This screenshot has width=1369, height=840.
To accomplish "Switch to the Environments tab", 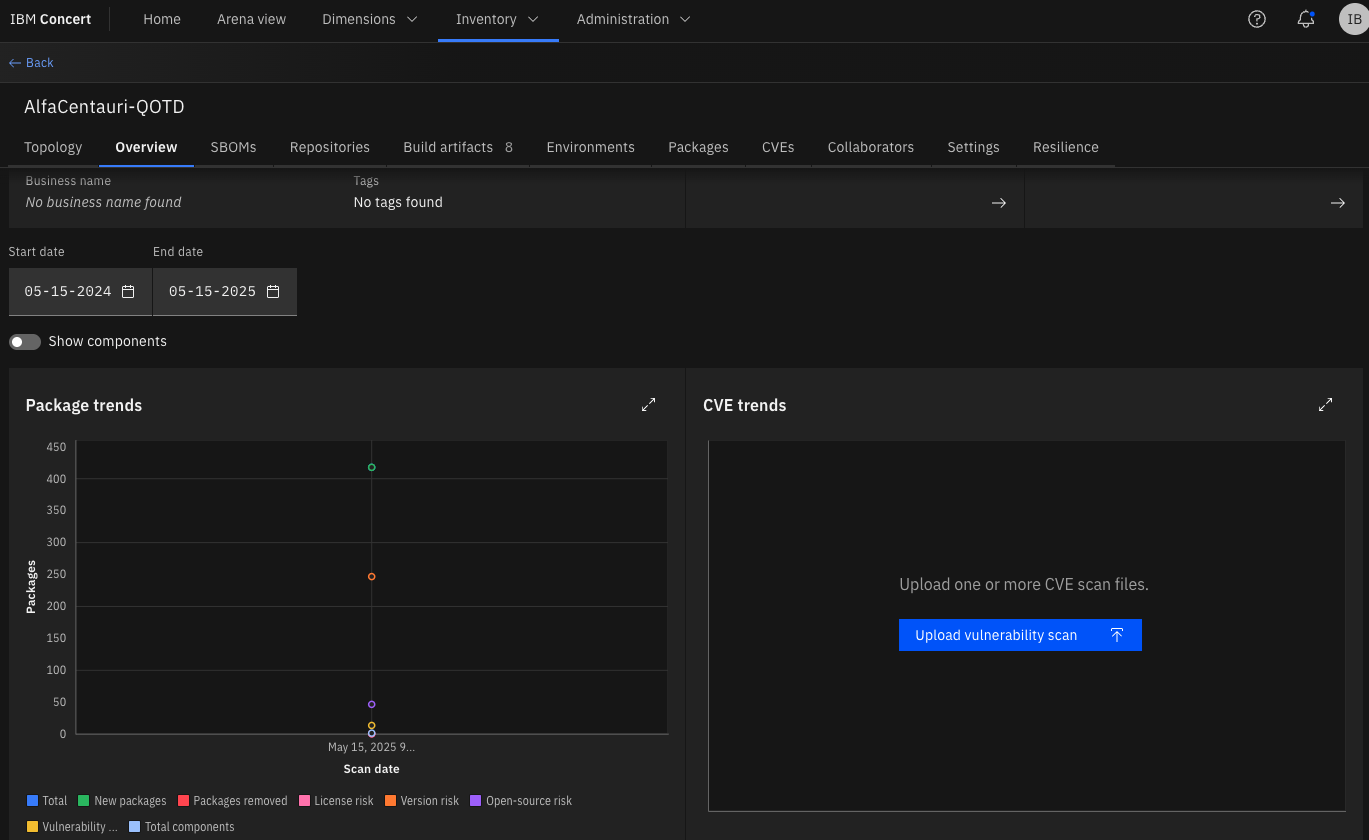I will pyautogui.click(x=590, y=147).
